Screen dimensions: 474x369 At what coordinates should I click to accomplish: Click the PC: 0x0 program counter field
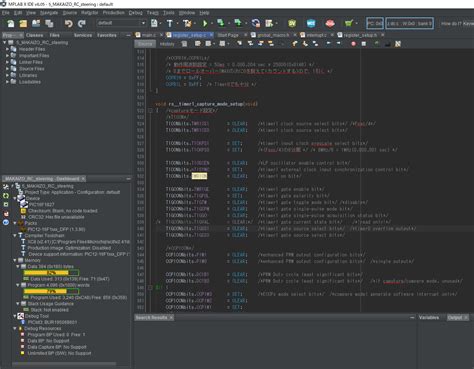click(375, 23)
